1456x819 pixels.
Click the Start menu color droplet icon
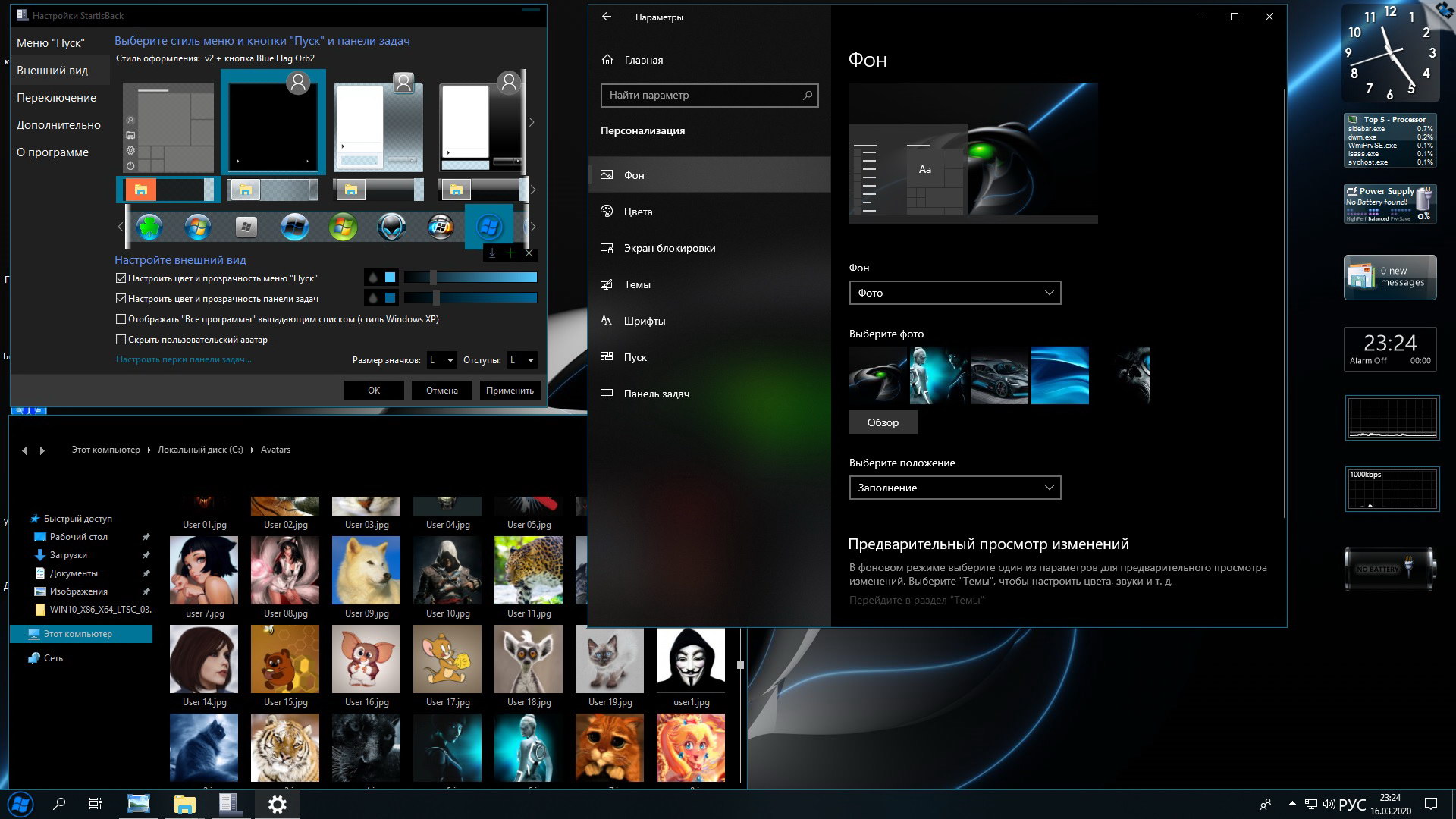point(373,278)
